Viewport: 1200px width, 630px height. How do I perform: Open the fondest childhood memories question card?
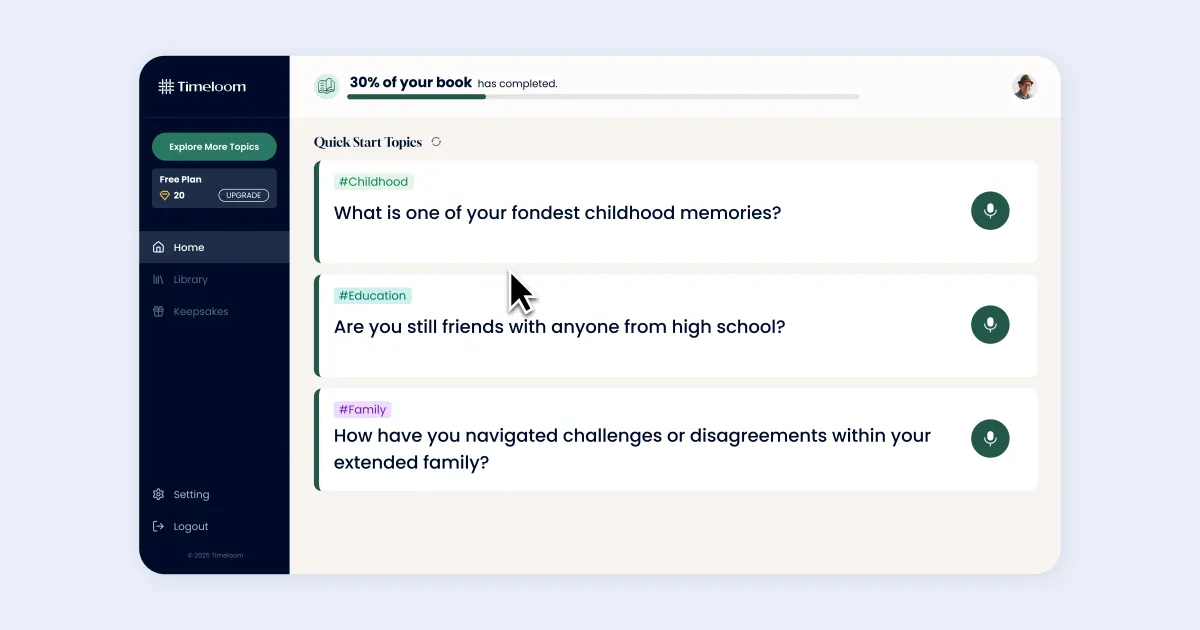click(676, 211)
